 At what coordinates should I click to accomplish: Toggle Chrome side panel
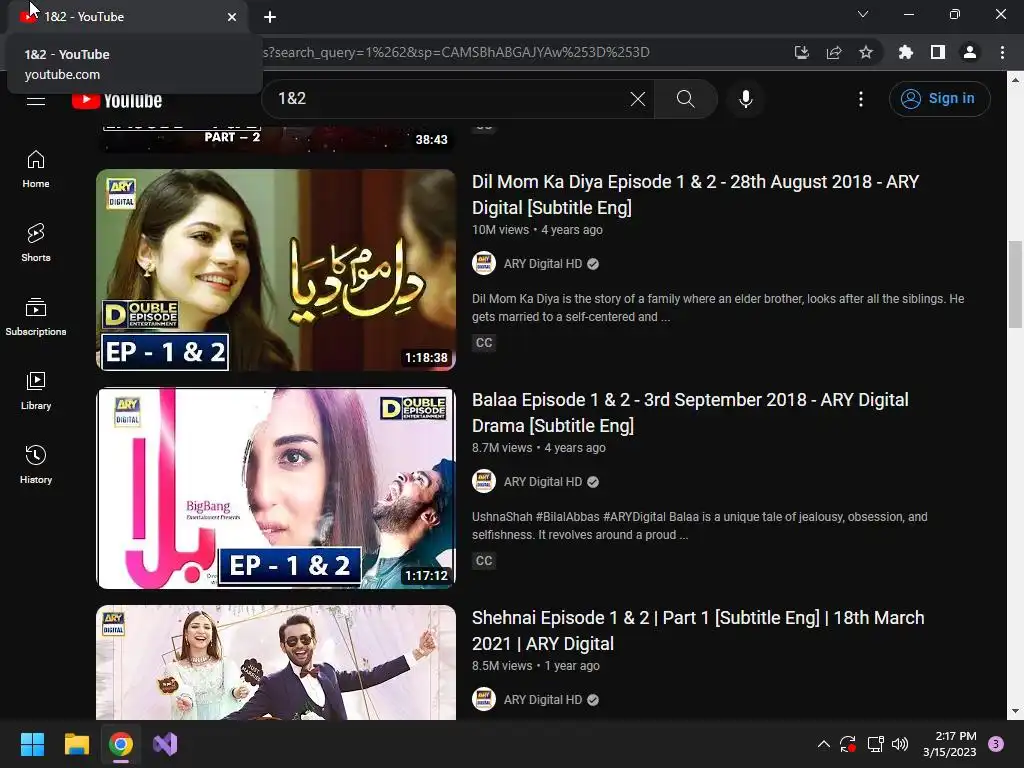pyautogui.click(x=937, y=52)
